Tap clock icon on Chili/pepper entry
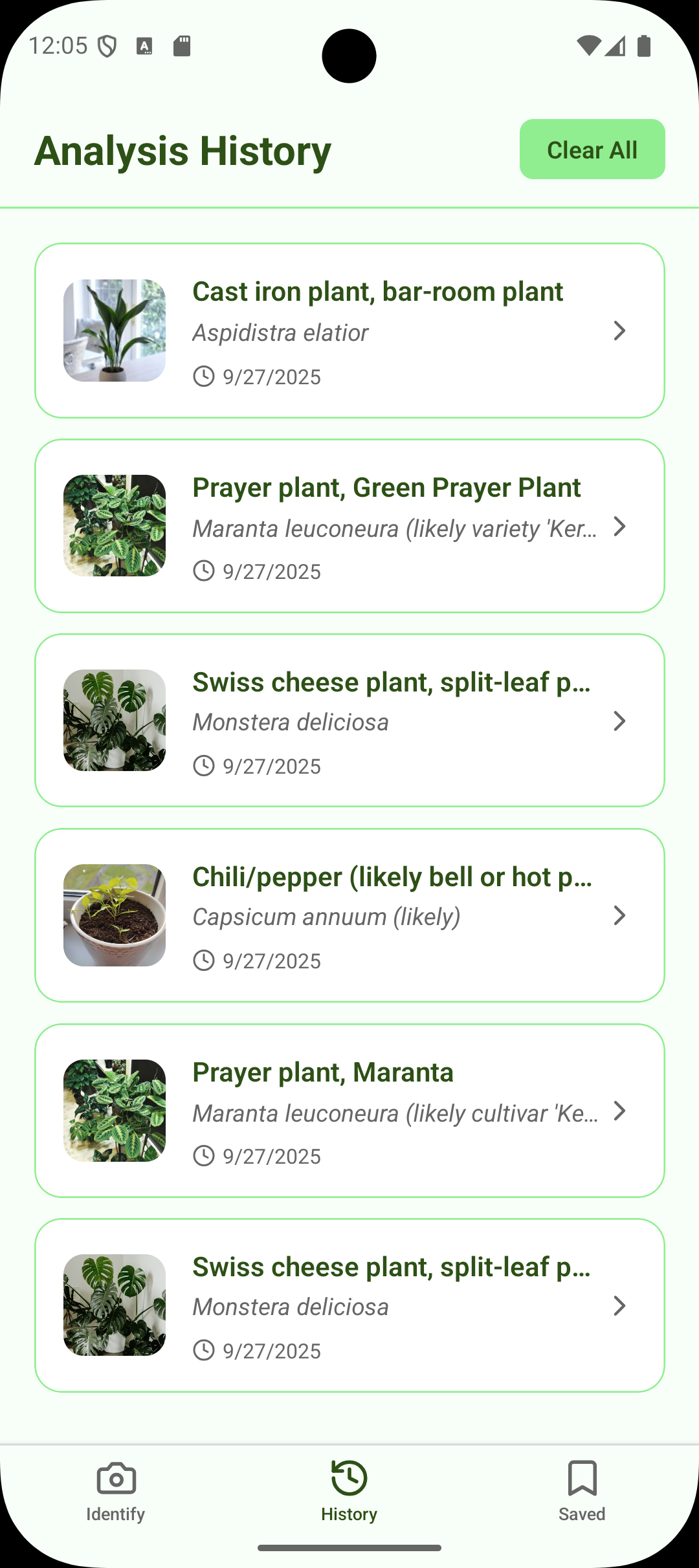The width and height of the screenshot is (699, 1568). click(x=204, y=961)
